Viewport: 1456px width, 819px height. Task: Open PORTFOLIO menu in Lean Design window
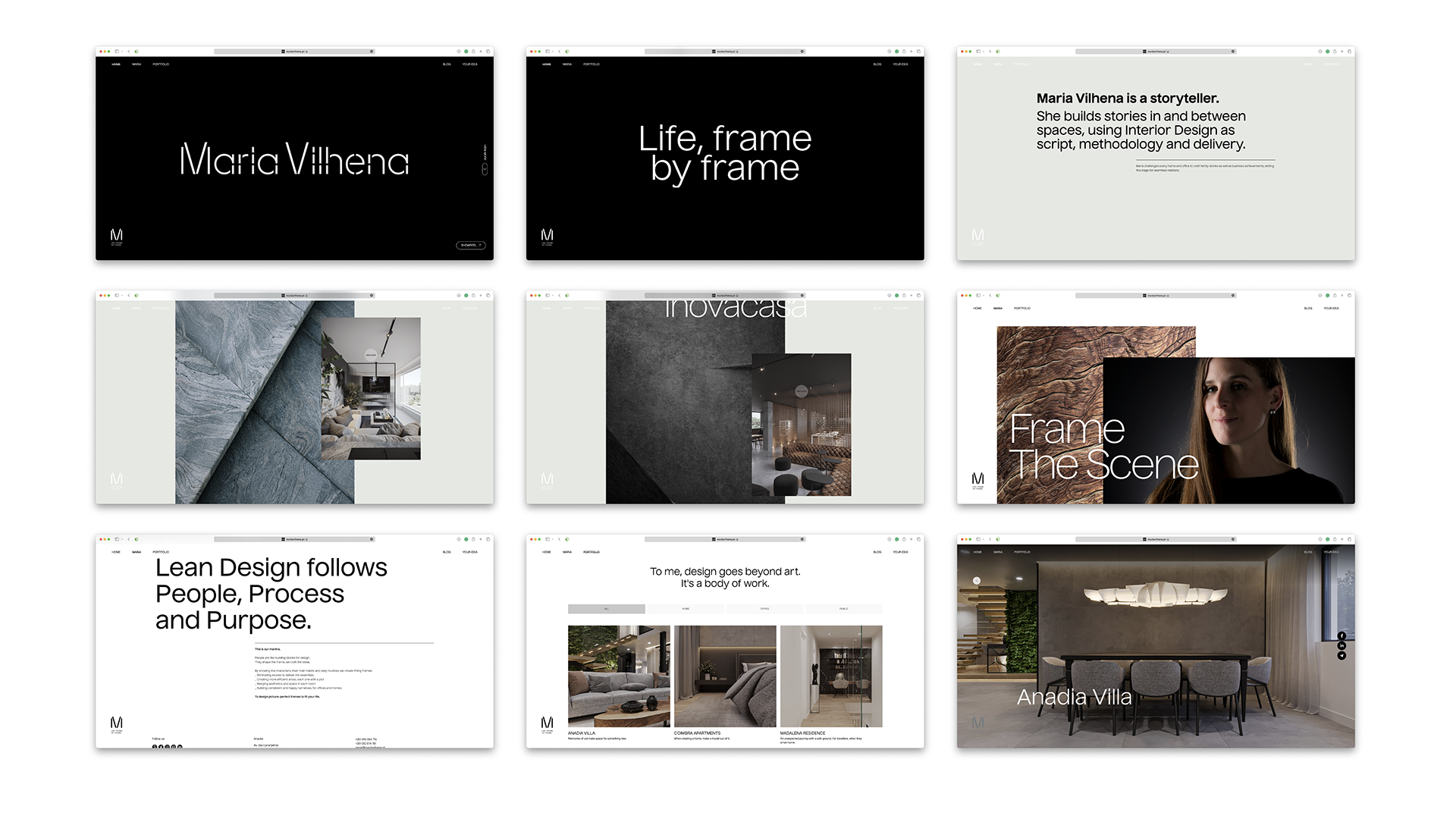pos(161,552)
